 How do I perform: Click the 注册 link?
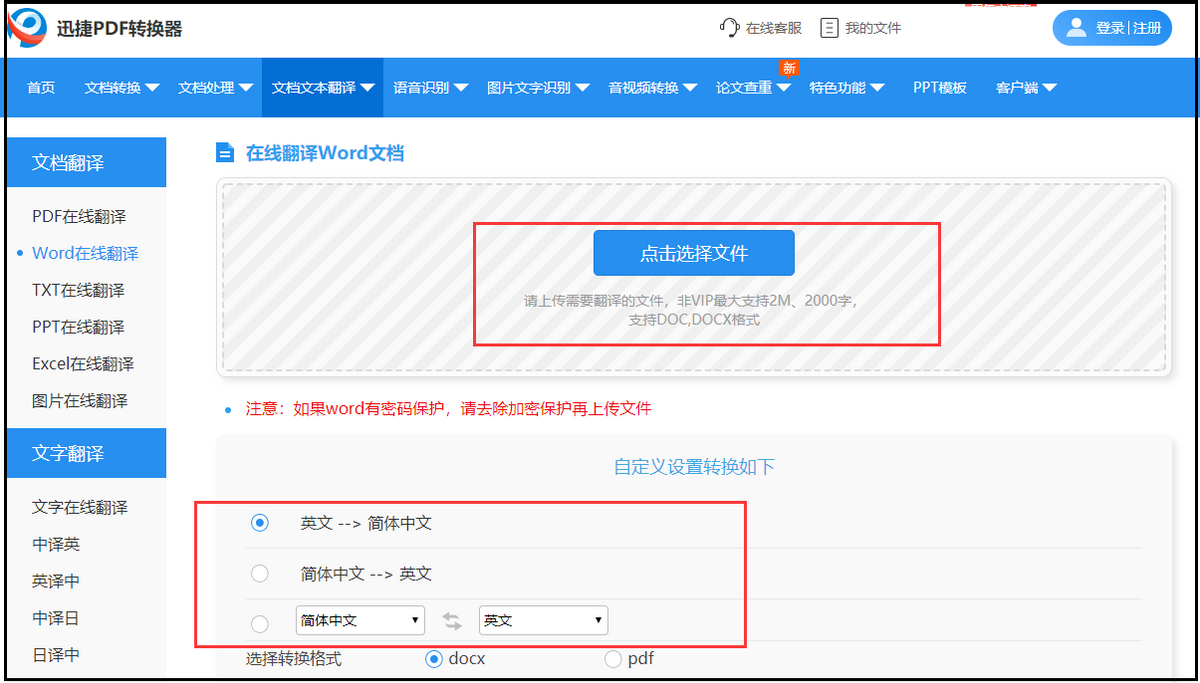1147,28
